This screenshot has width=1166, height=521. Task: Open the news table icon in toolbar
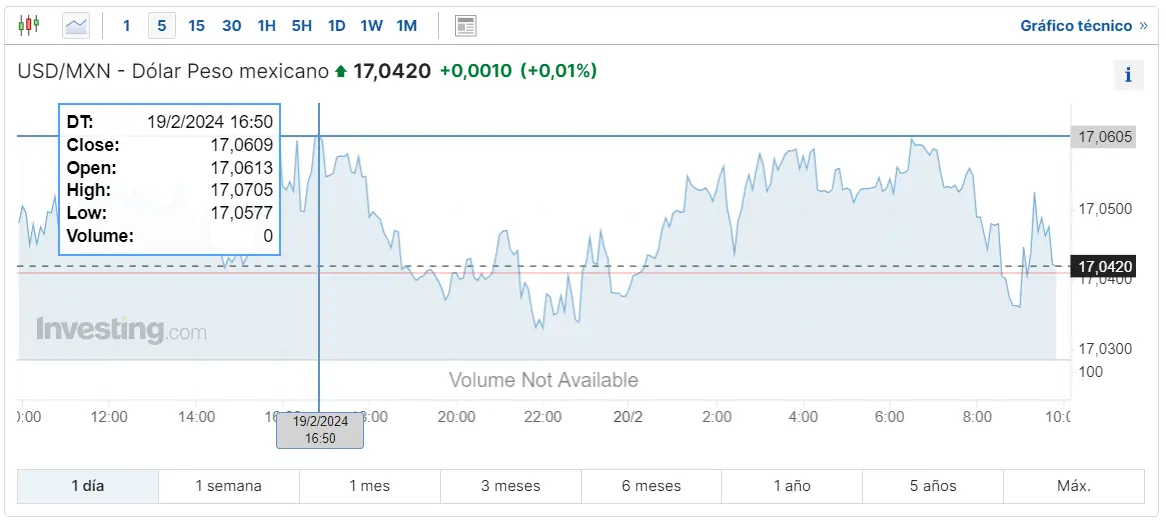point(466,26)
